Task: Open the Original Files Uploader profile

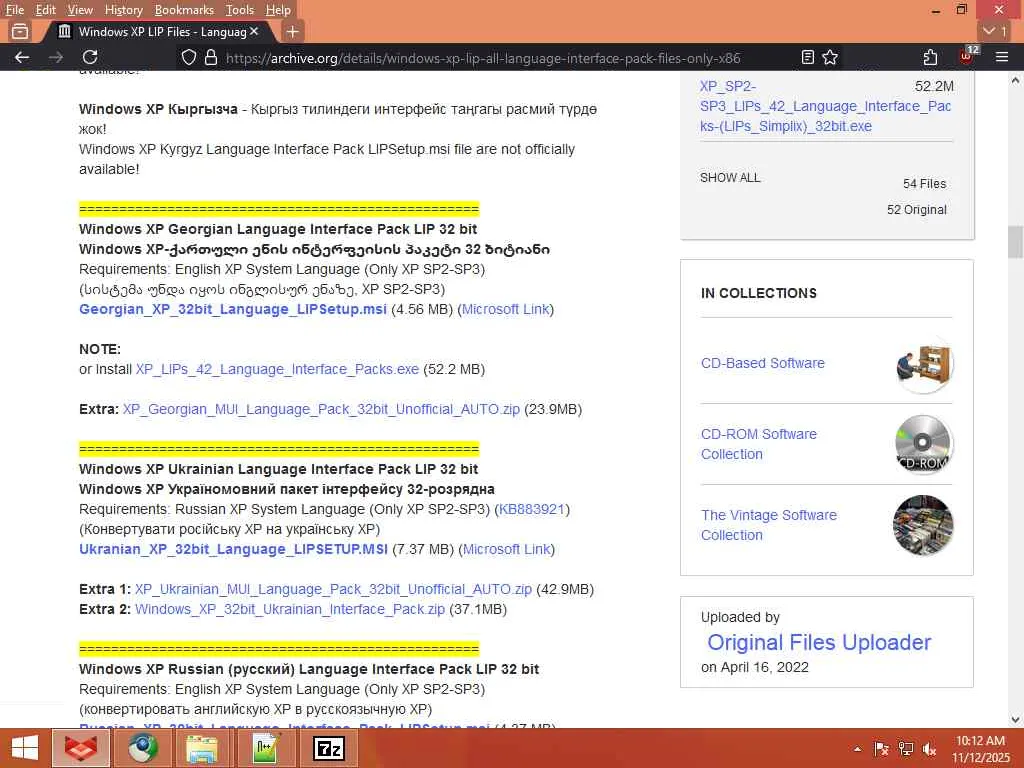Action: tap(819, 643)
